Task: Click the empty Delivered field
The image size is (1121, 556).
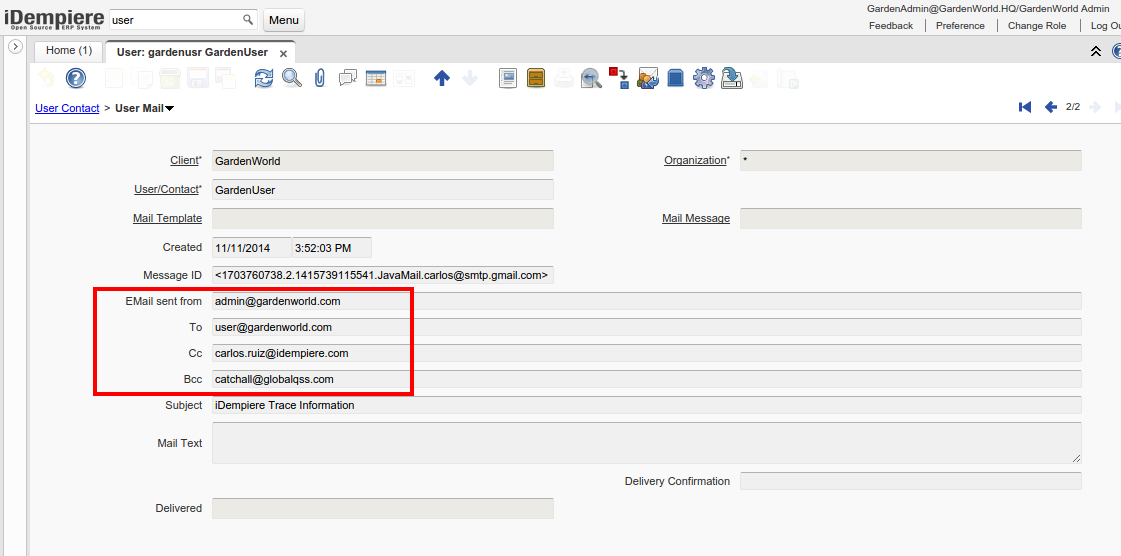Action: [x=382, y=508]
